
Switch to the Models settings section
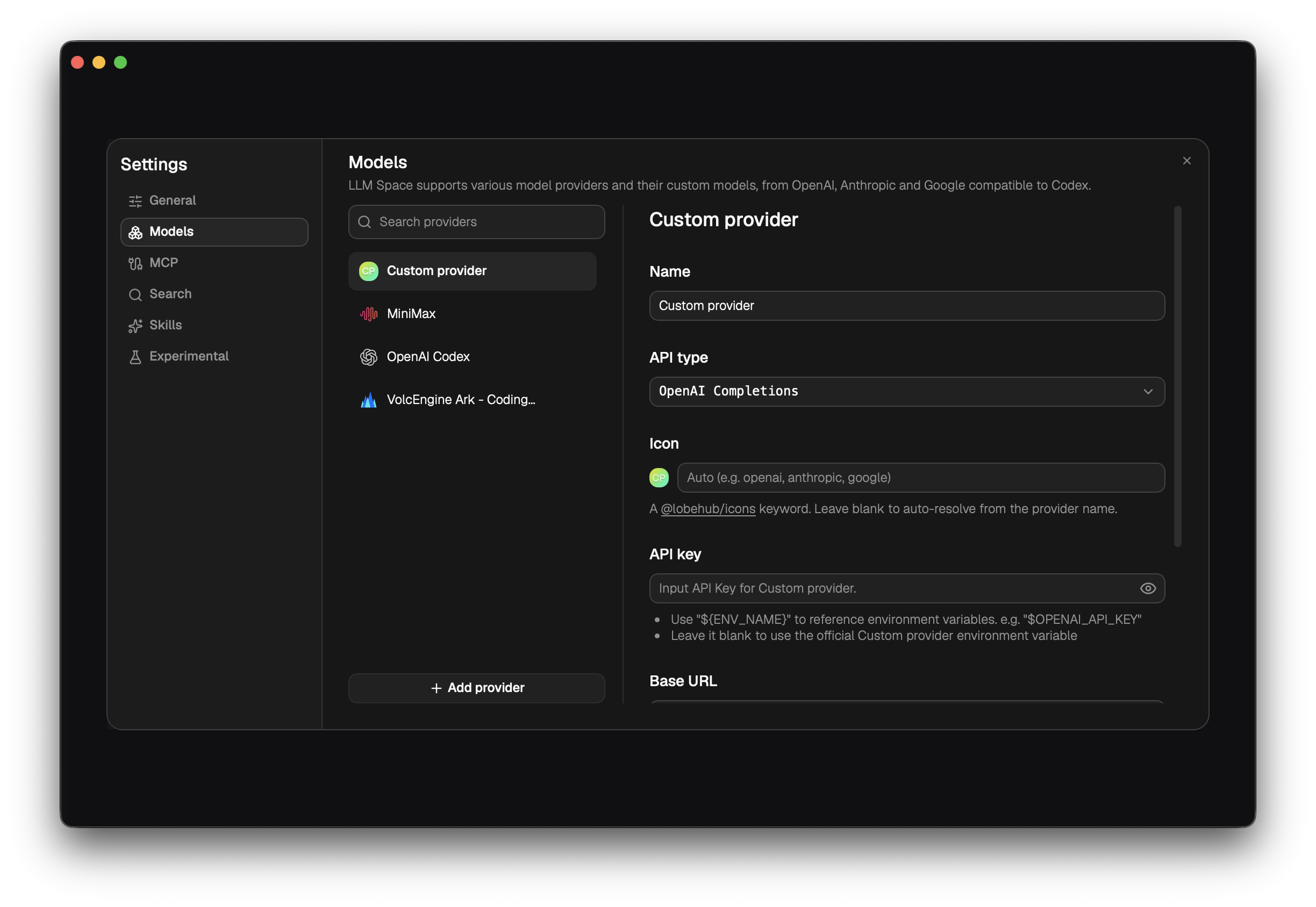[214, 232]
